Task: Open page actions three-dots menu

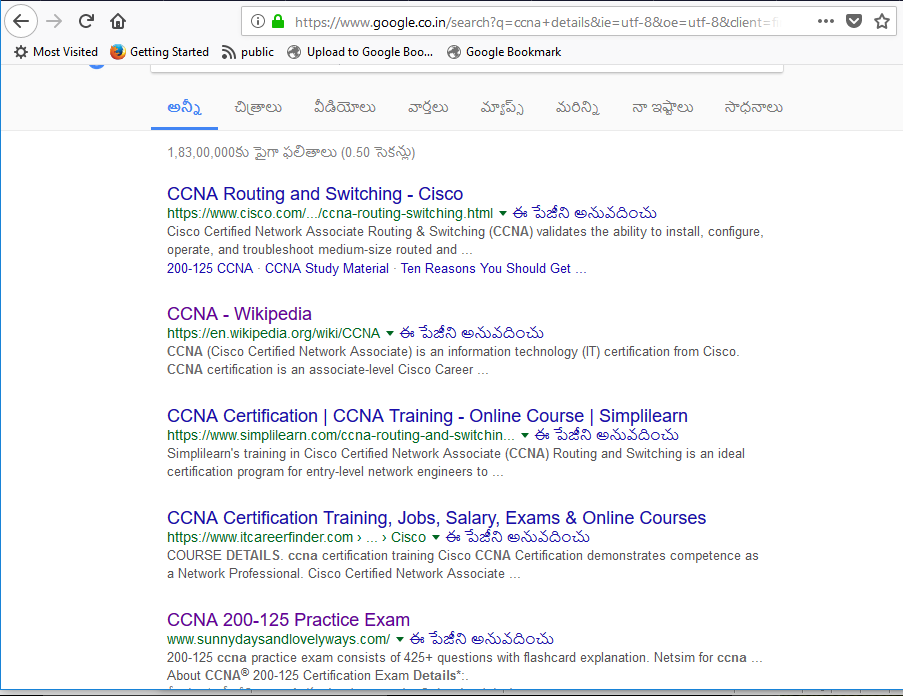Action: (825, 21)
